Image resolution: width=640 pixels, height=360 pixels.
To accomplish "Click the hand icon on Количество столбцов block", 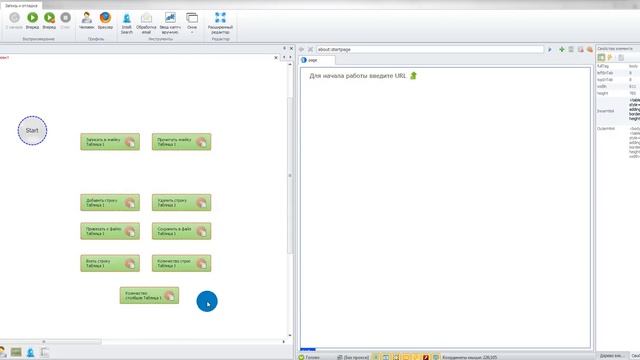I will pyautogui.click(x=169, y=296).
